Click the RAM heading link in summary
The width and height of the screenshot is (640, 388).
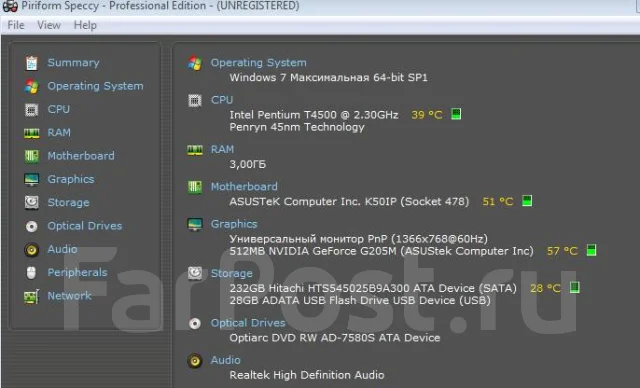222,149
